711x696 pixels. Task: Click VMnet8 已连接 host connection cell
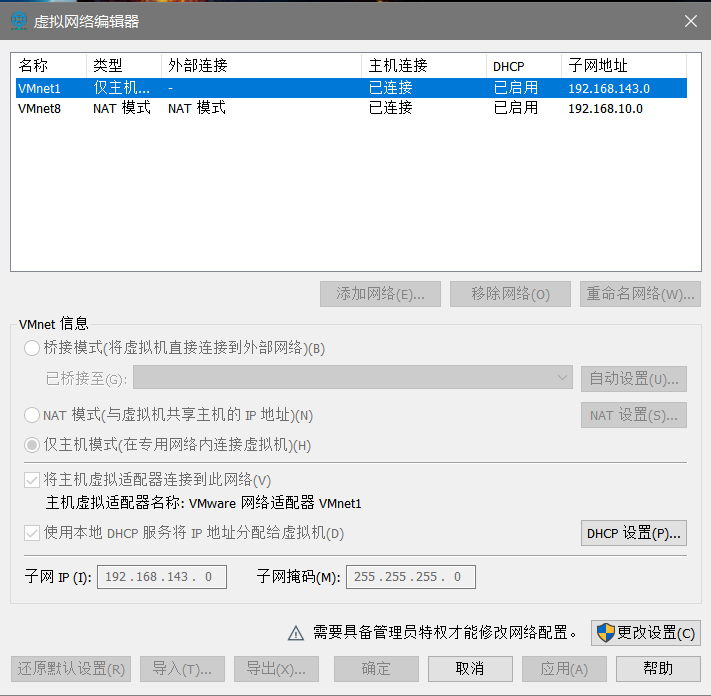pos(390,108)
